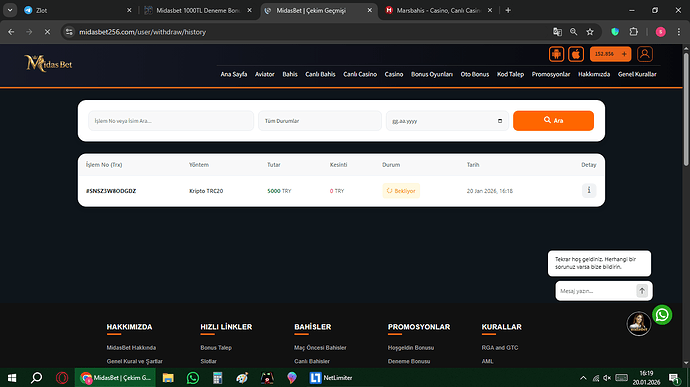Open Kod Talep menu item
The image size is (690, 387).
(510, 74)
